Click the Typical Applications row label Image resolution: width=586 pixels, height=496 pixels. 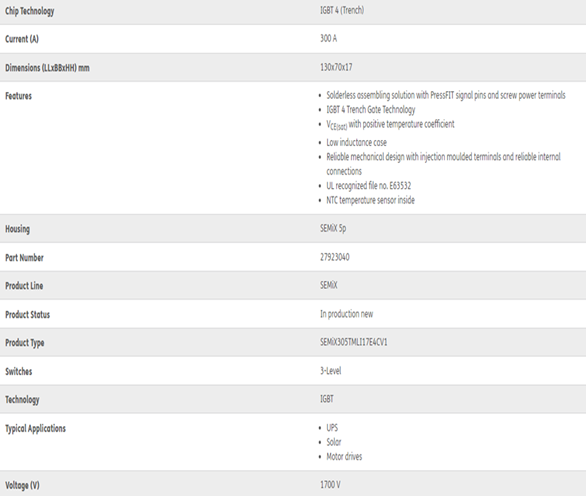click(x=36, y=429)
